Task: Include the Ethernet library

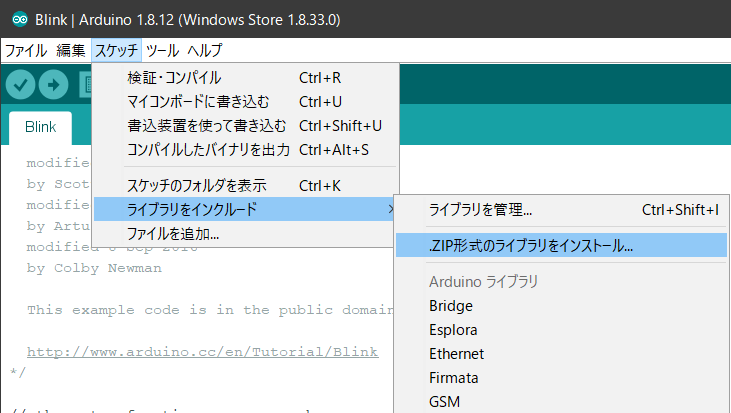Action: pyautogui.click(x=561, y=354)
